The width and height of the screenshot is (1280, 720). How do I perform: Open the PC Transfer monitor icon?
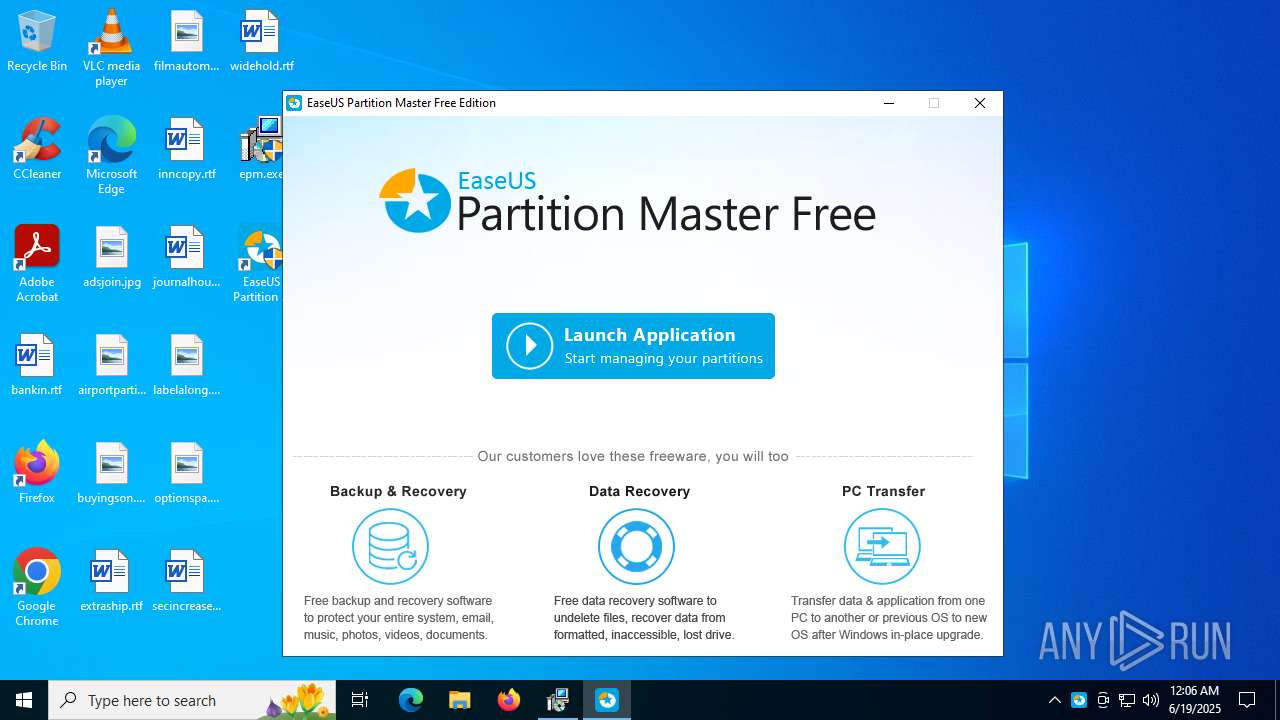(x=882, y=546)
